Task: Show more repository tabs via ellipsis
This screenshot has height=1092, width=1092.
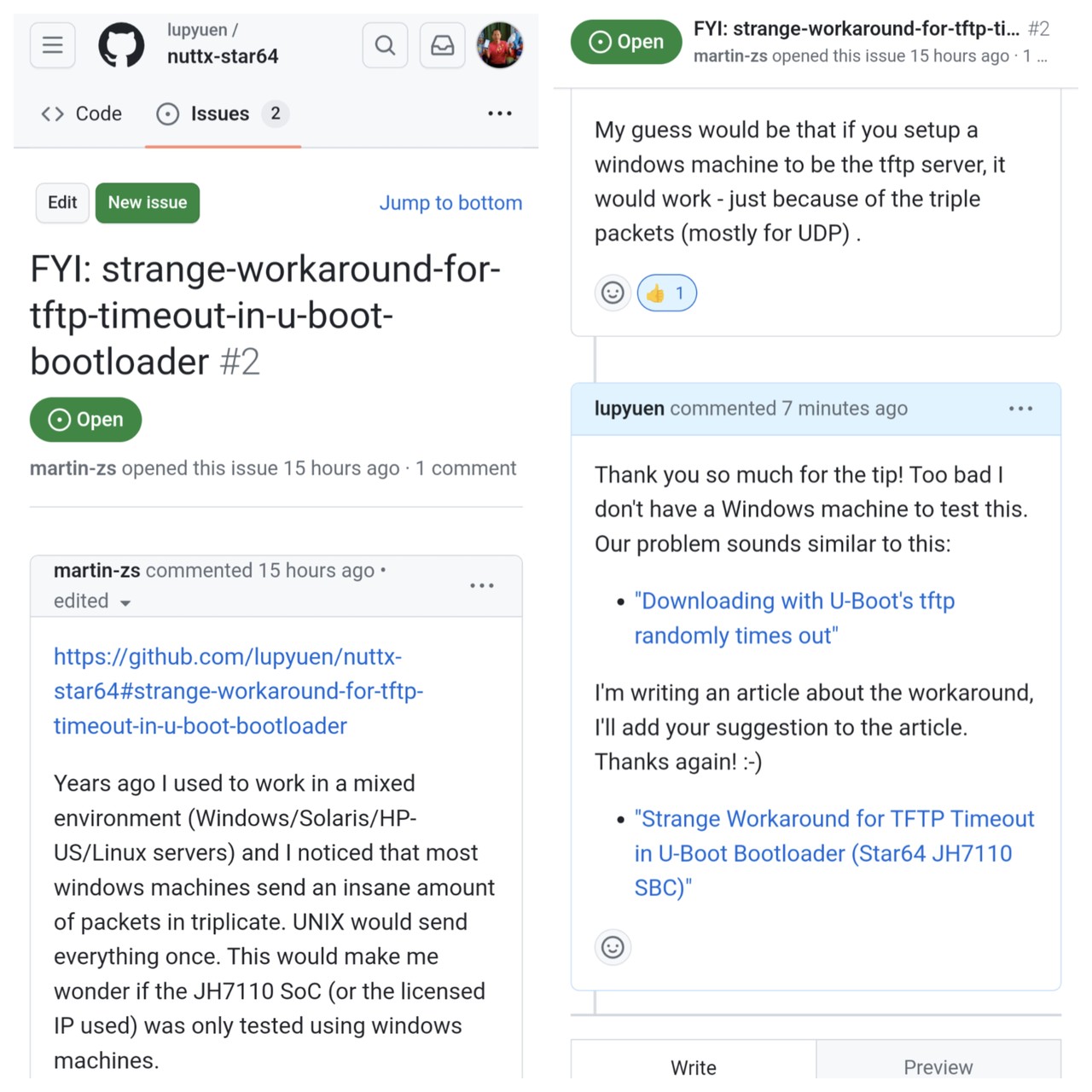Action: tap(500, 113)
